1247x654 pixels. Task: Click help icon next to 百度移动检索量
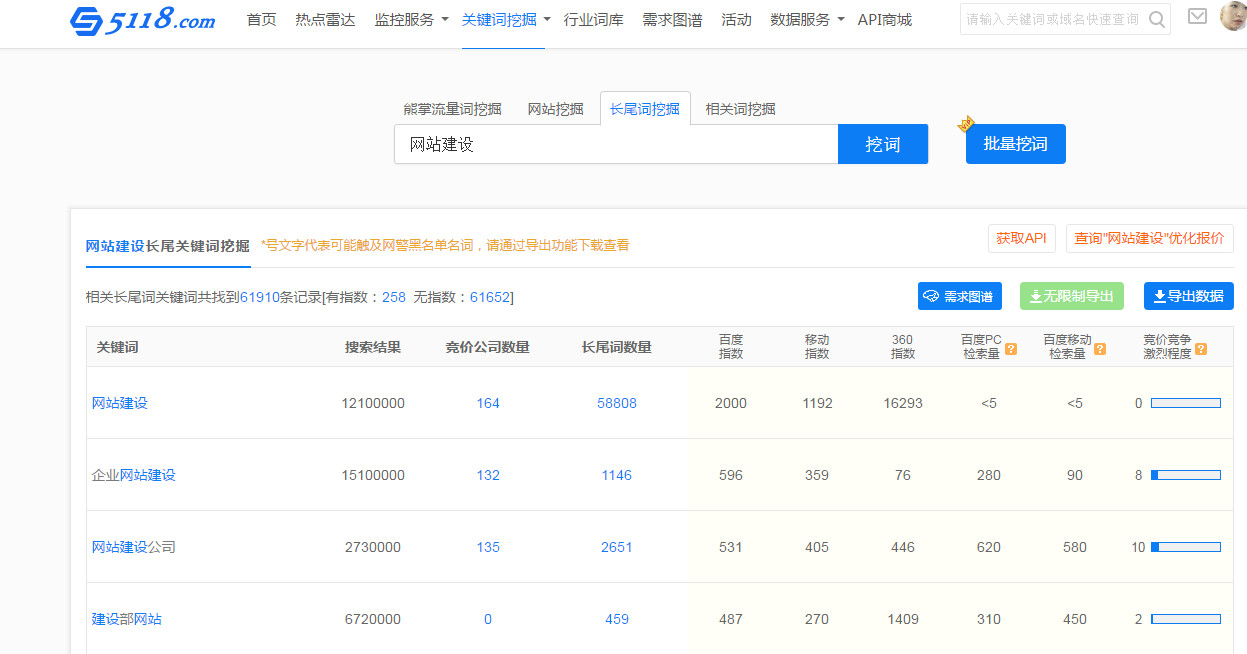point(1100,349)
